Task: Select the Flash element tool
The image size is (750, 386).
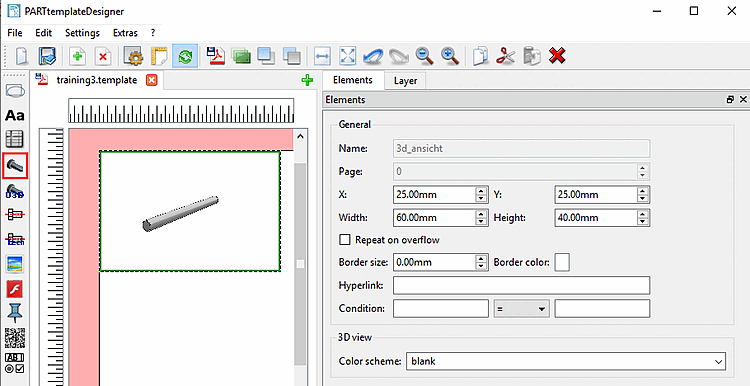Action: (15, 289)
